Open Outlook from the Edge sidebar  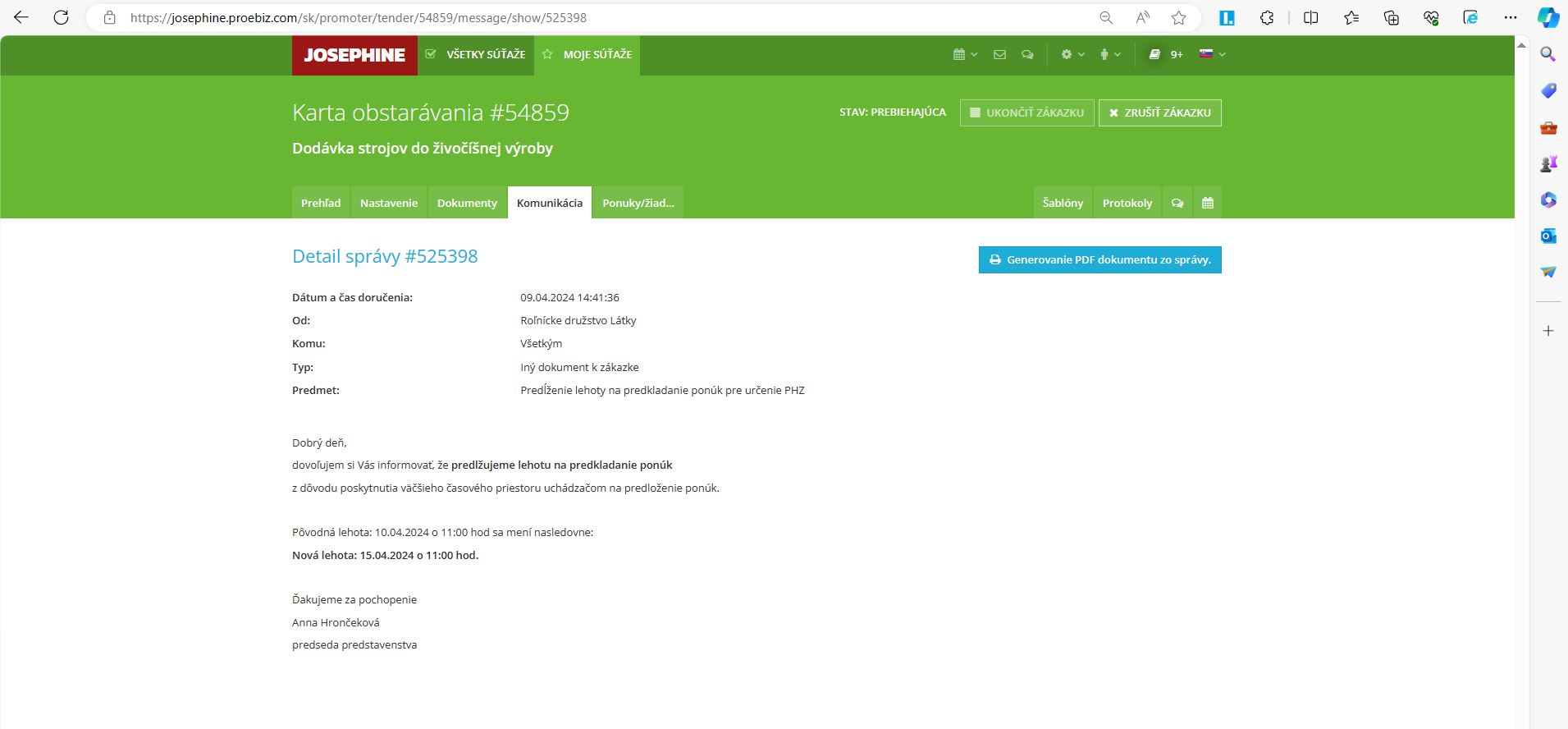tap(1548, 236)
